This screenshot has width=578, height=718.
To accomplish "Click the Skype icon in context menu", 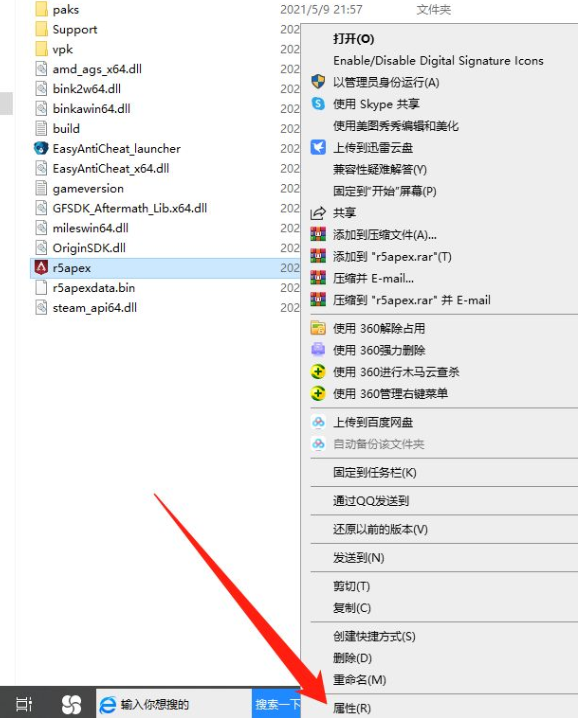I will pyautogui.click(x=318, y=104).
